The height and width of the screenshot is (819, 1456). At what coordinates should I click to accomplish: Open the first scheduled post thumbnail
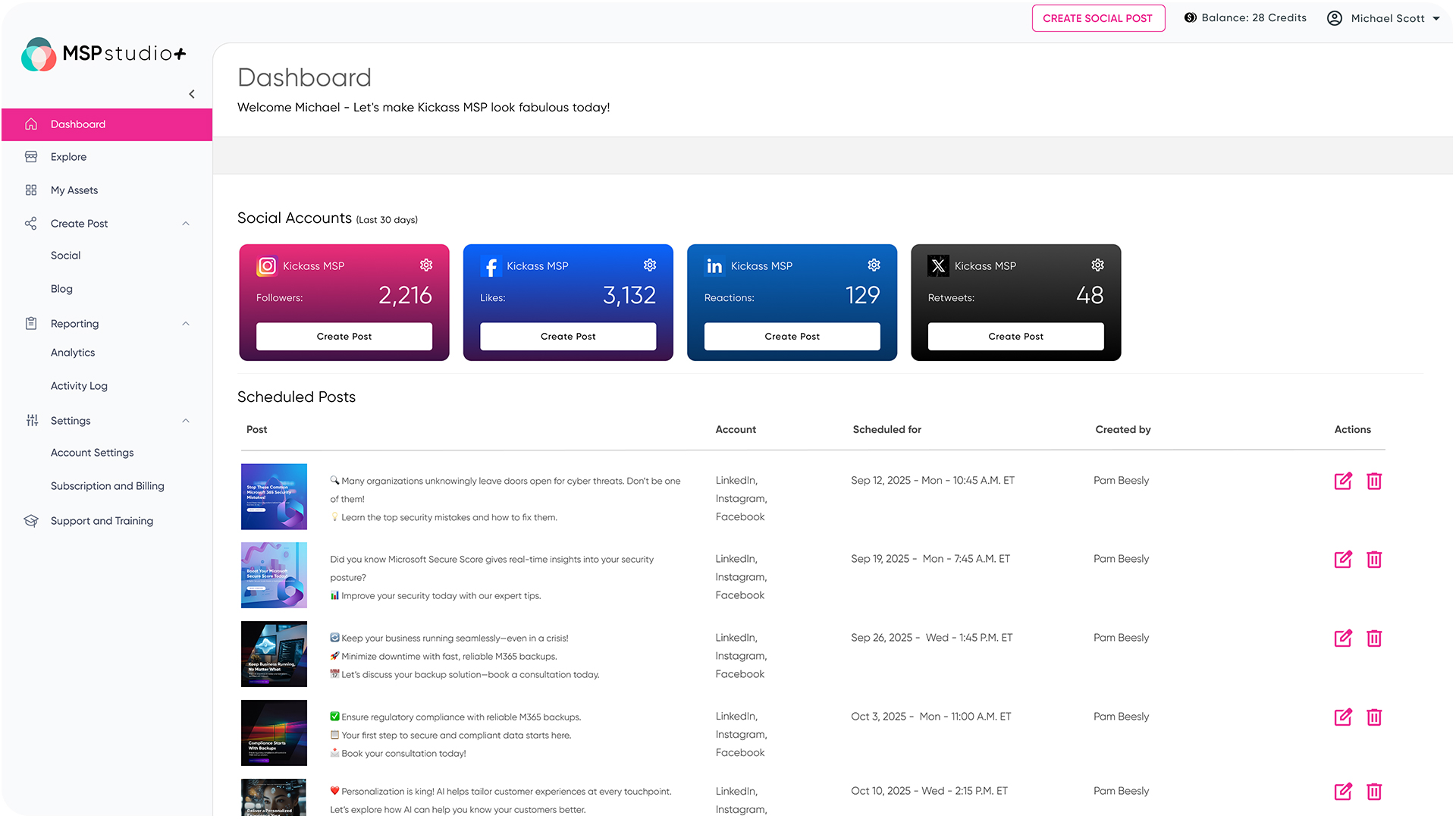point(274,497)
